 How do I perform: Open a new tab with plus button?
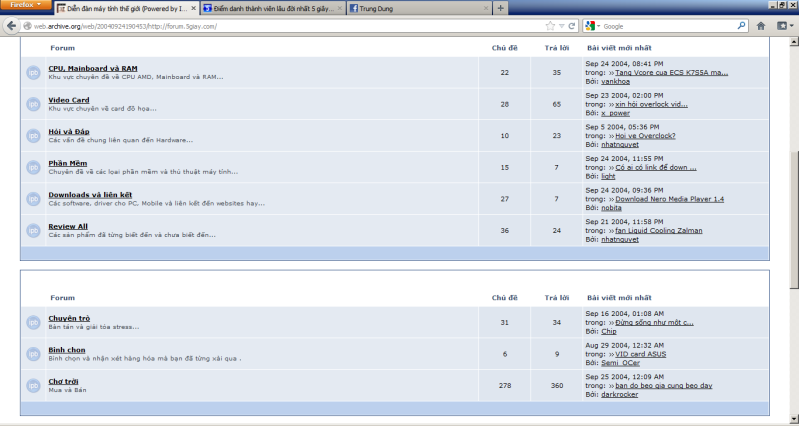click(x=499, y=8)
